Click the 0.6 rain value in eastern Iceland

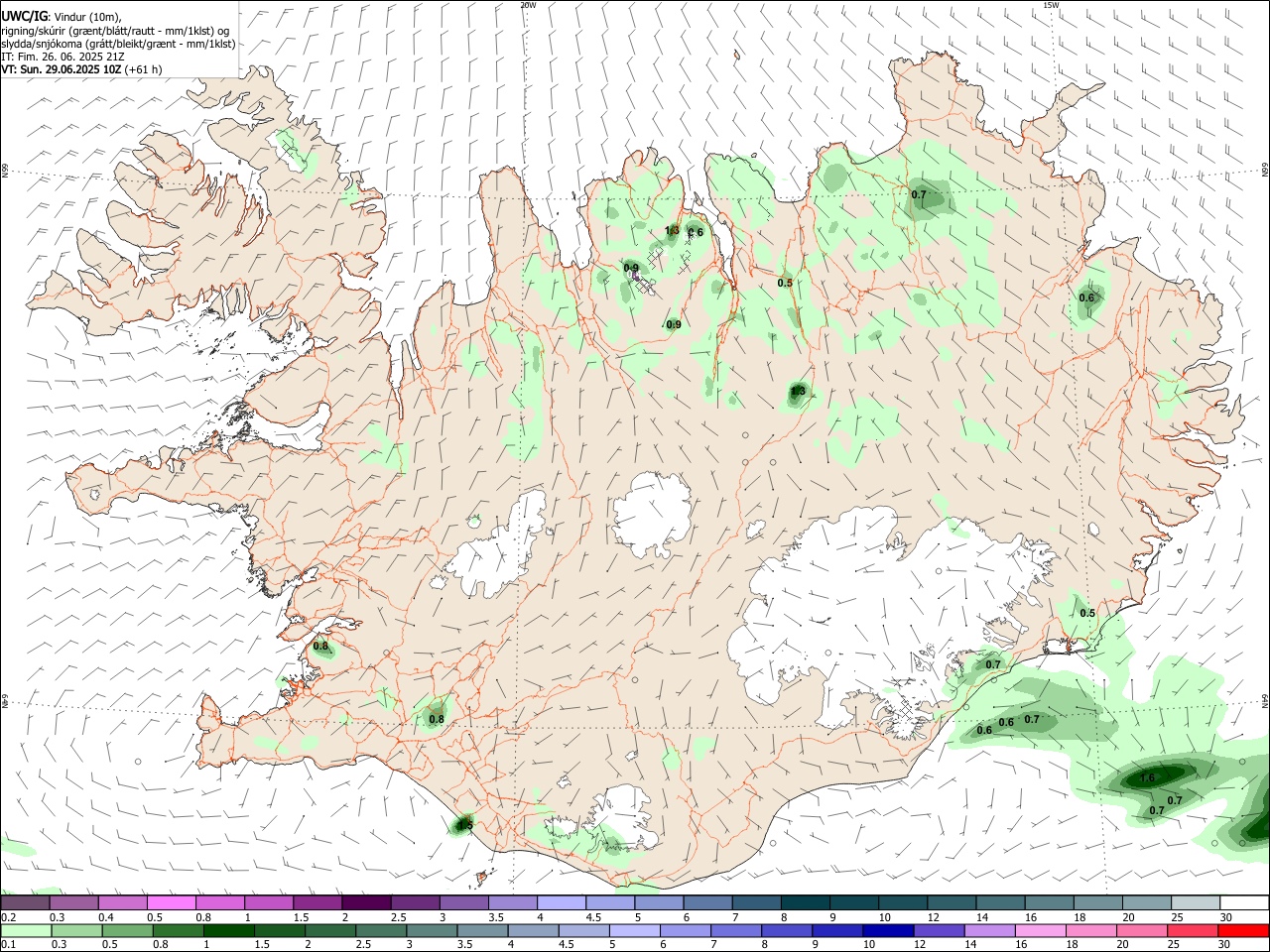click(x=1086, y=297)
